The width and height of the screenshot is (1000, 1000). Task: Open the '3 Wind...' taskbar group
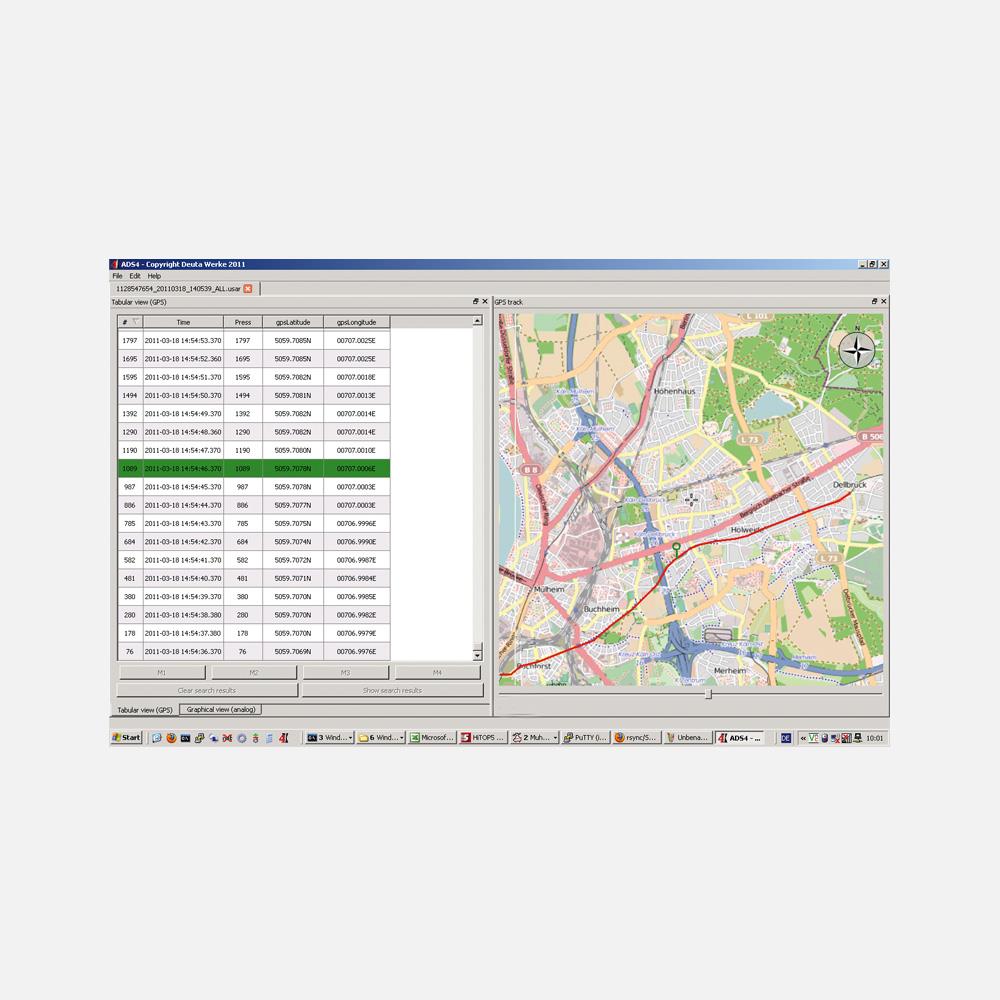[329, 737]
